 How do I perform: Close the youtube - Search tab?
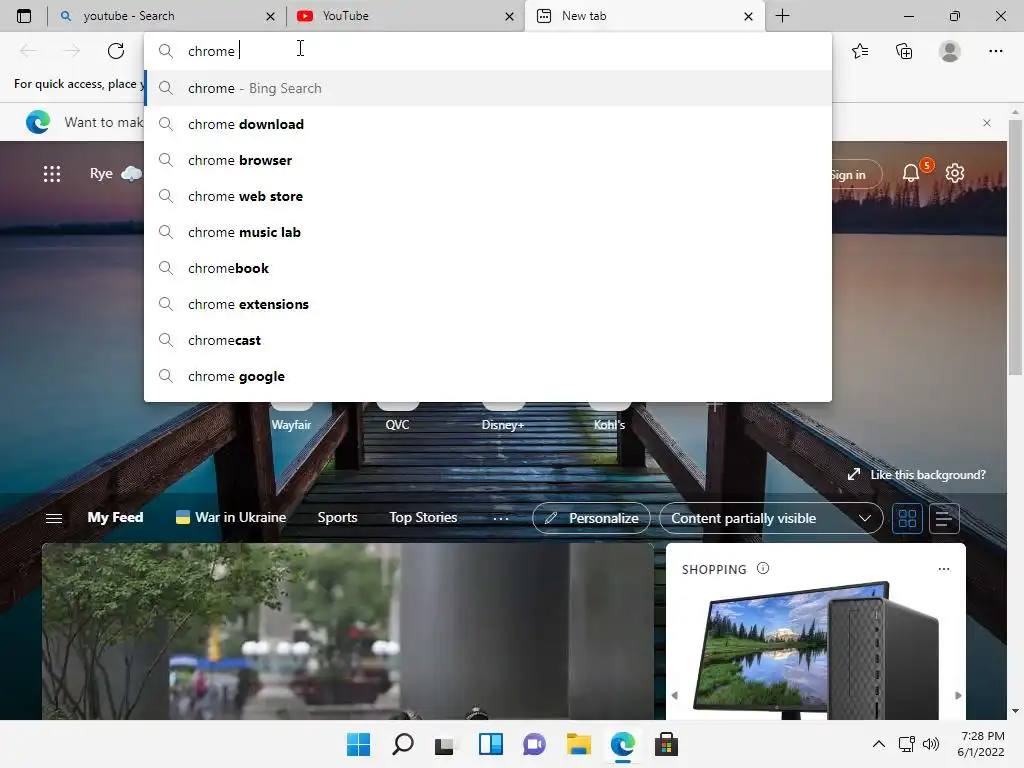coord(270,16)
